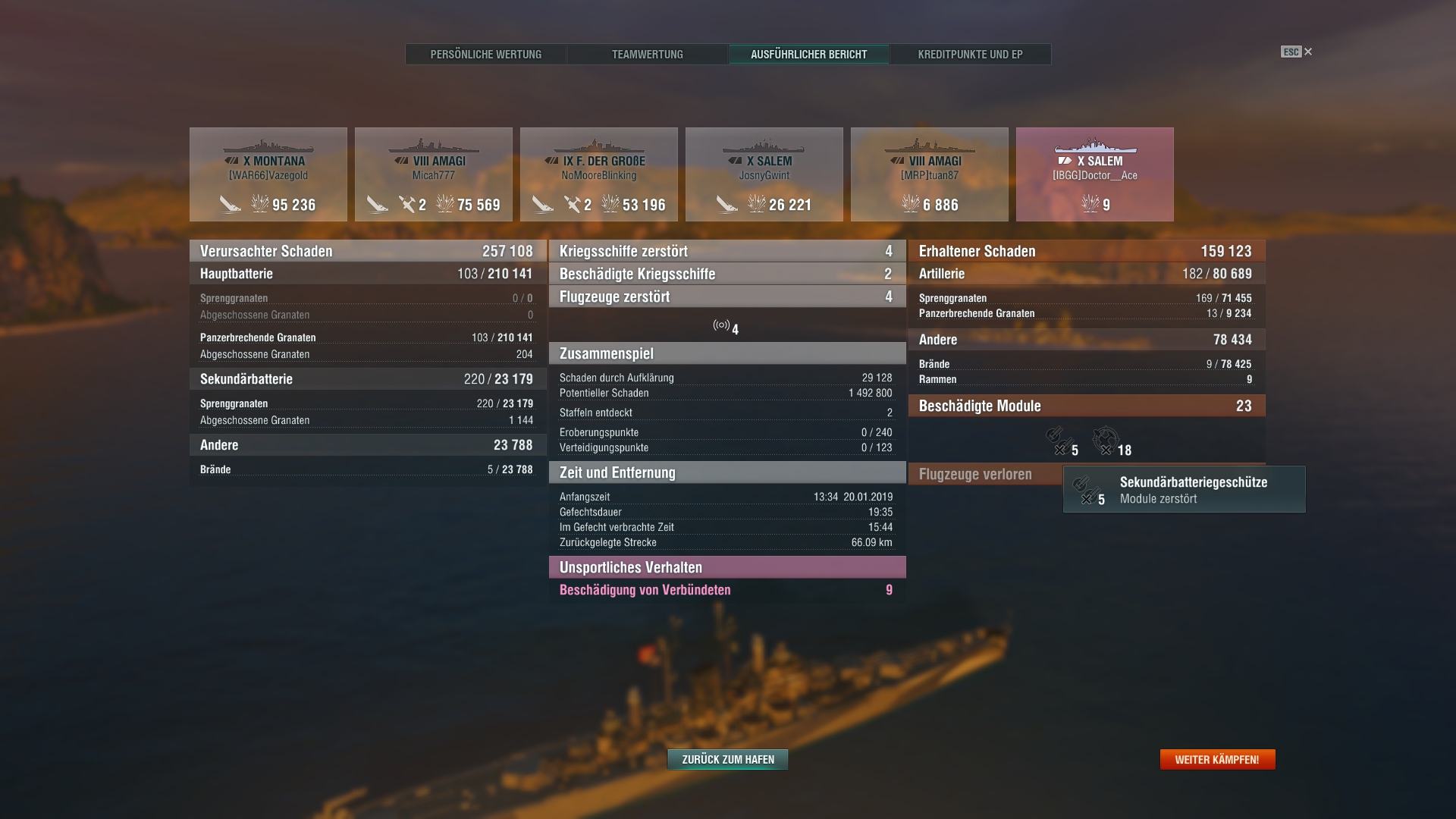Click the damage burst icon on F. der Große card
Screen dimensions: 1456x819
point(610,204)
